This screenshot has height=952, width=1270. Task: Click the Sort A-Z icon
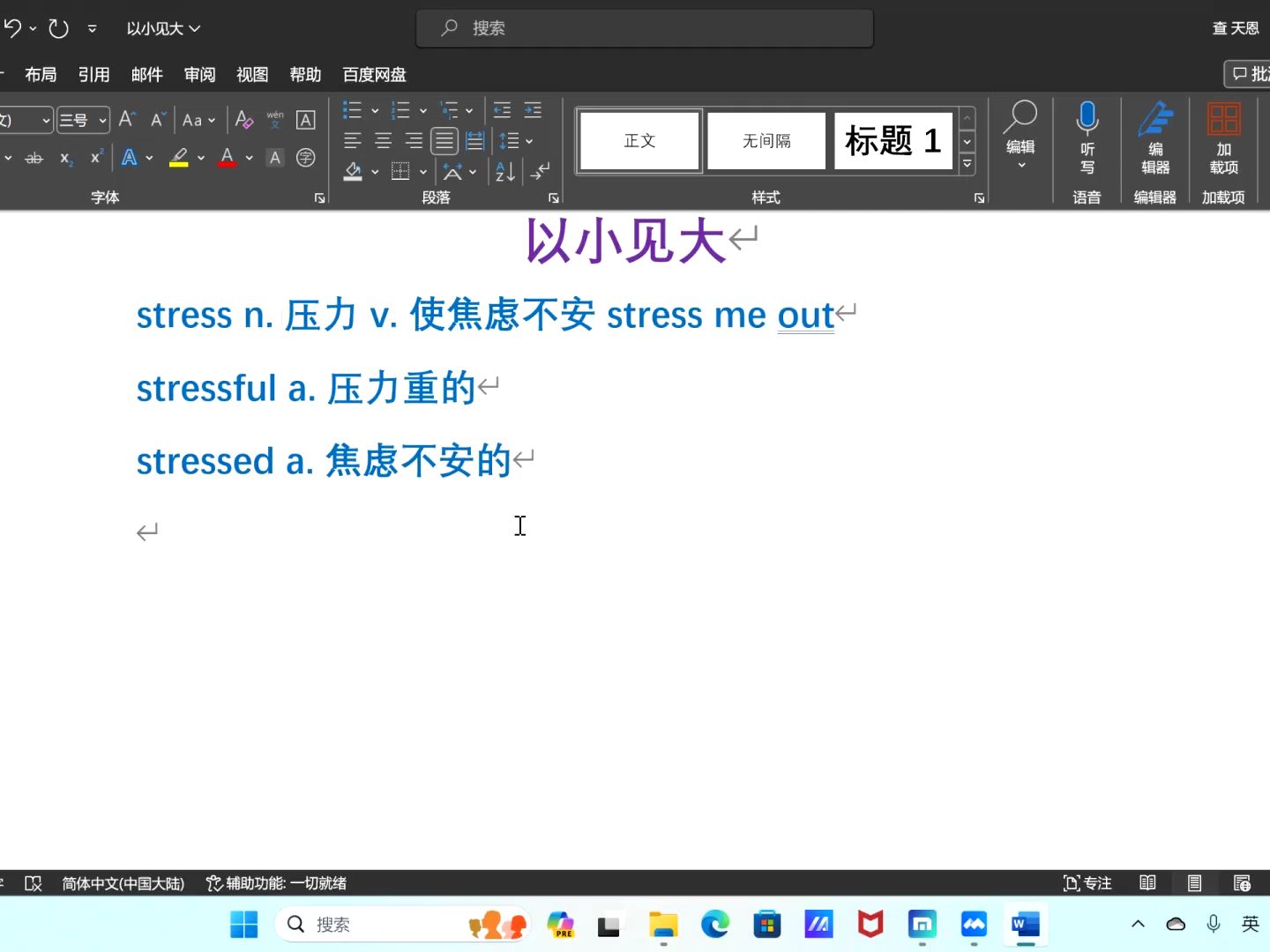tap(505, 171)
